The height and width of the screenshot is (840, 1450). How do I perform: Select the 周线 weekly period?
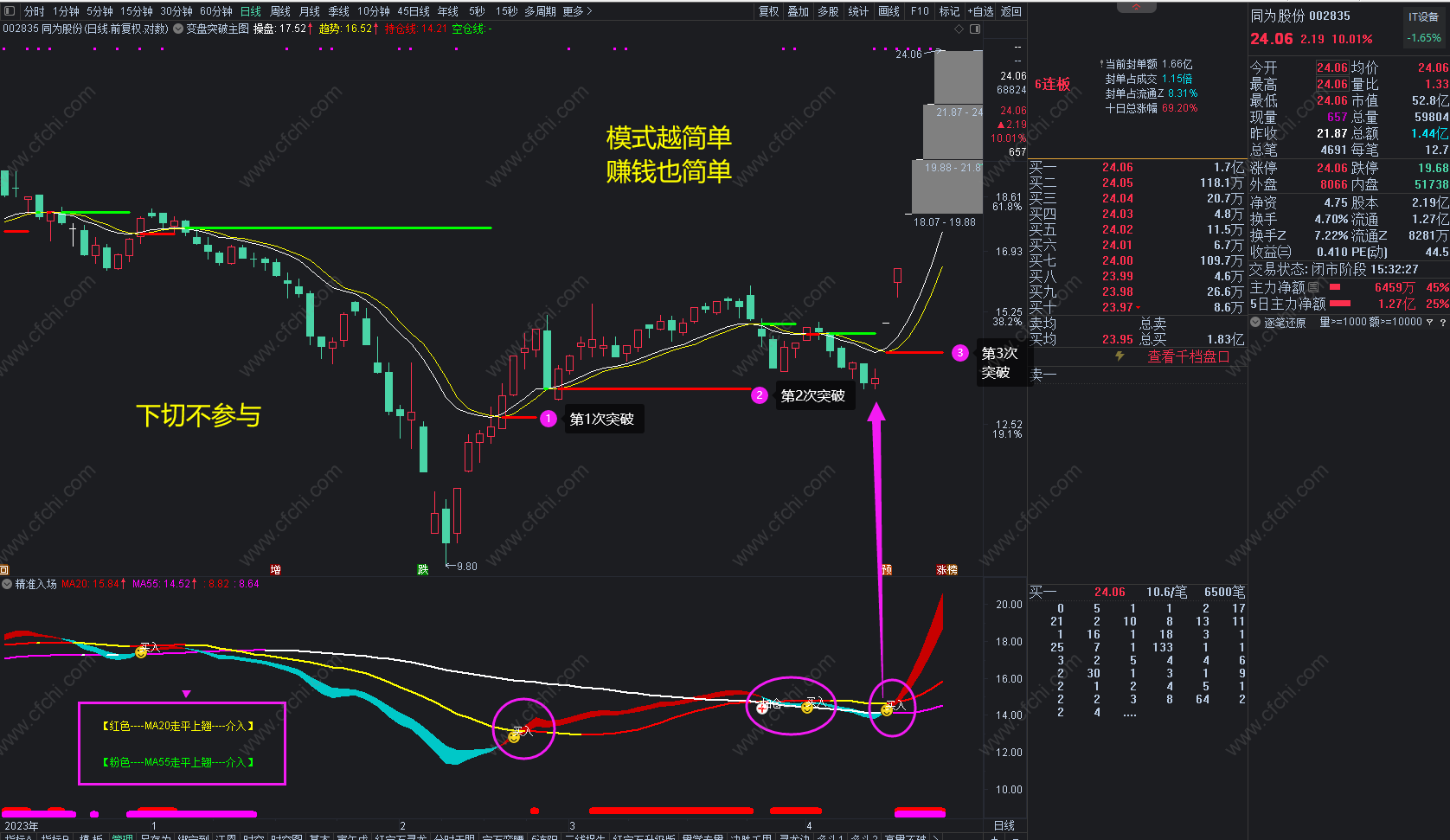pos(280,11)
